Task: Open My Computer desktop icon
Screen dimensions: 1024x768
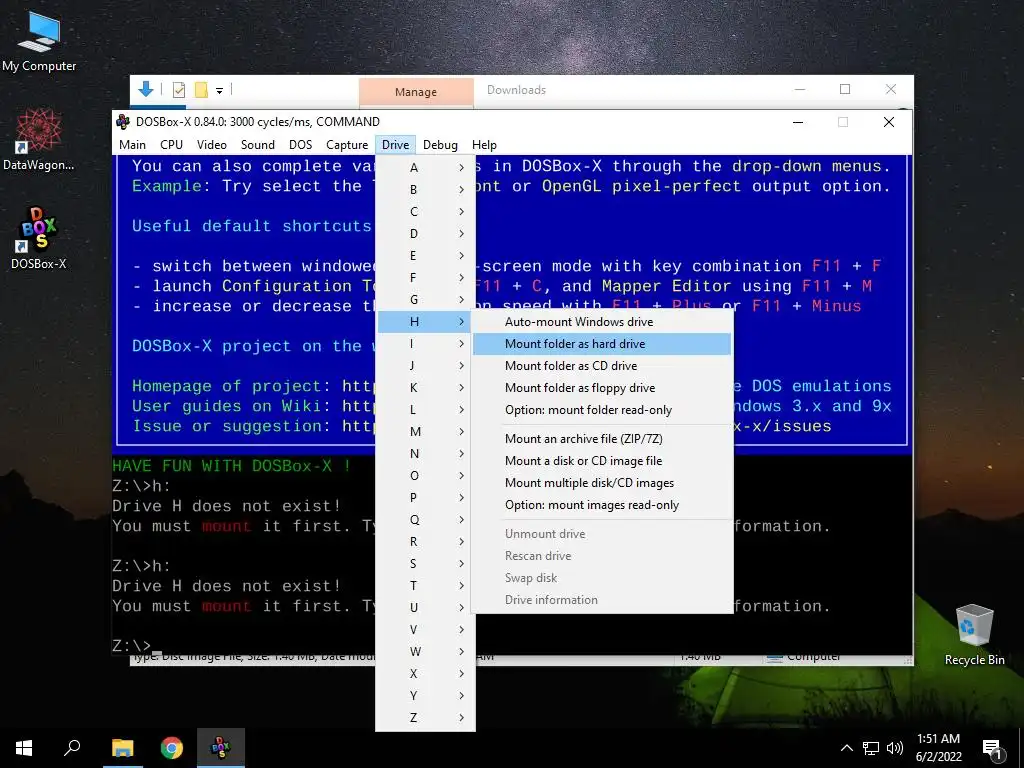Action: [x=39, y=42]
